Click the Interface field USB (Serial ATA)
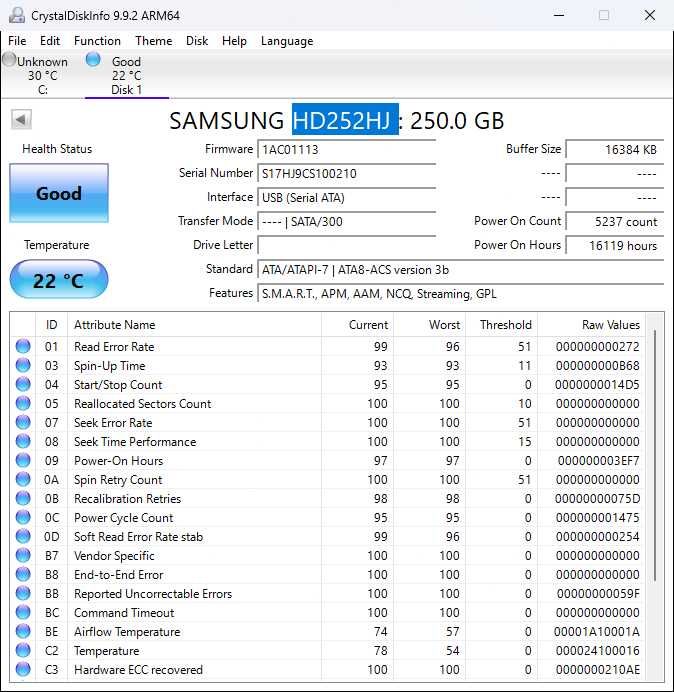Image resolution: width=674 pixels, height=692 pixels. tap(346, 197)
